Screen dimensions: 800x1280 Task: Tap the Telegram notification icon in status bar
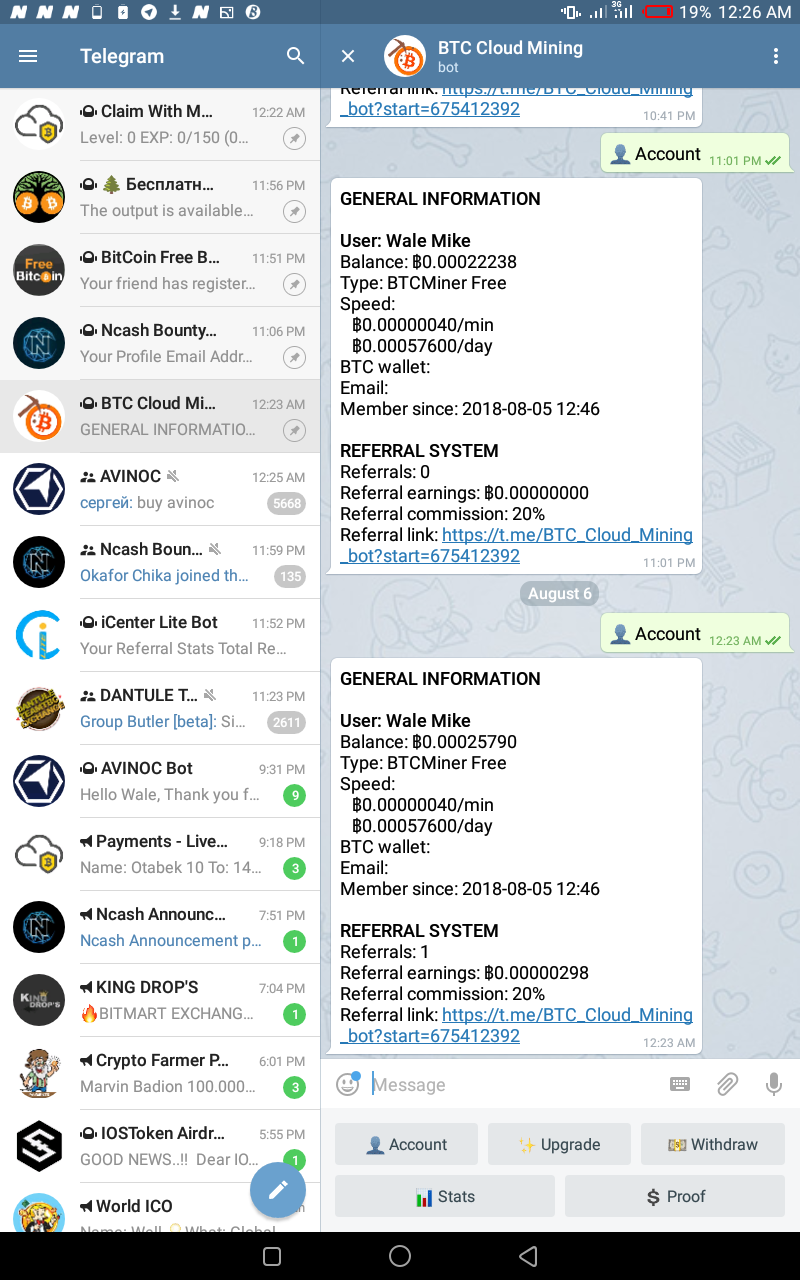pyautogui.click(x=149, y=12)
